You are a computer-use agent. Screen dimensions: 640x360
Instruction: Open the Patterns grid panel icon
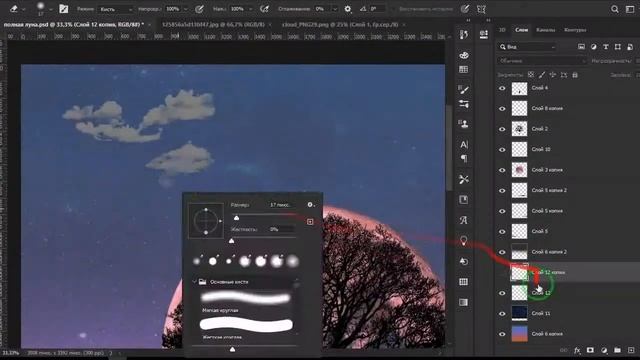click(464, 282)
